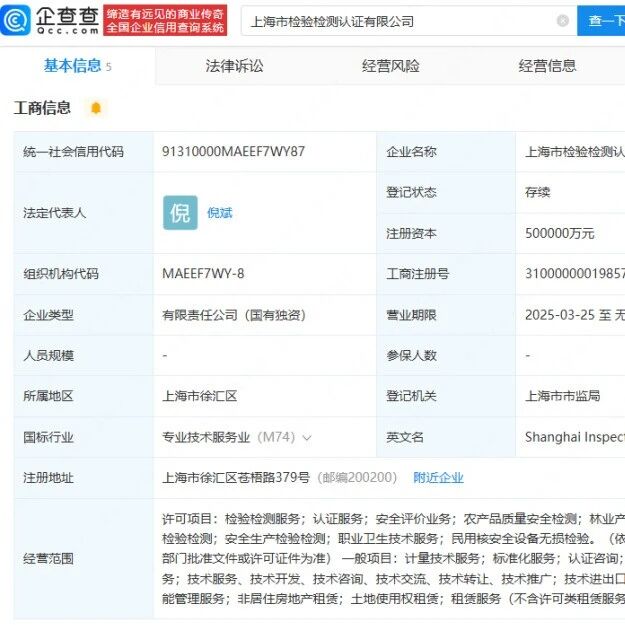Screen dimensions: 625x625
Task: Clear search box with the X icon
Action: [x=562, y=20]
